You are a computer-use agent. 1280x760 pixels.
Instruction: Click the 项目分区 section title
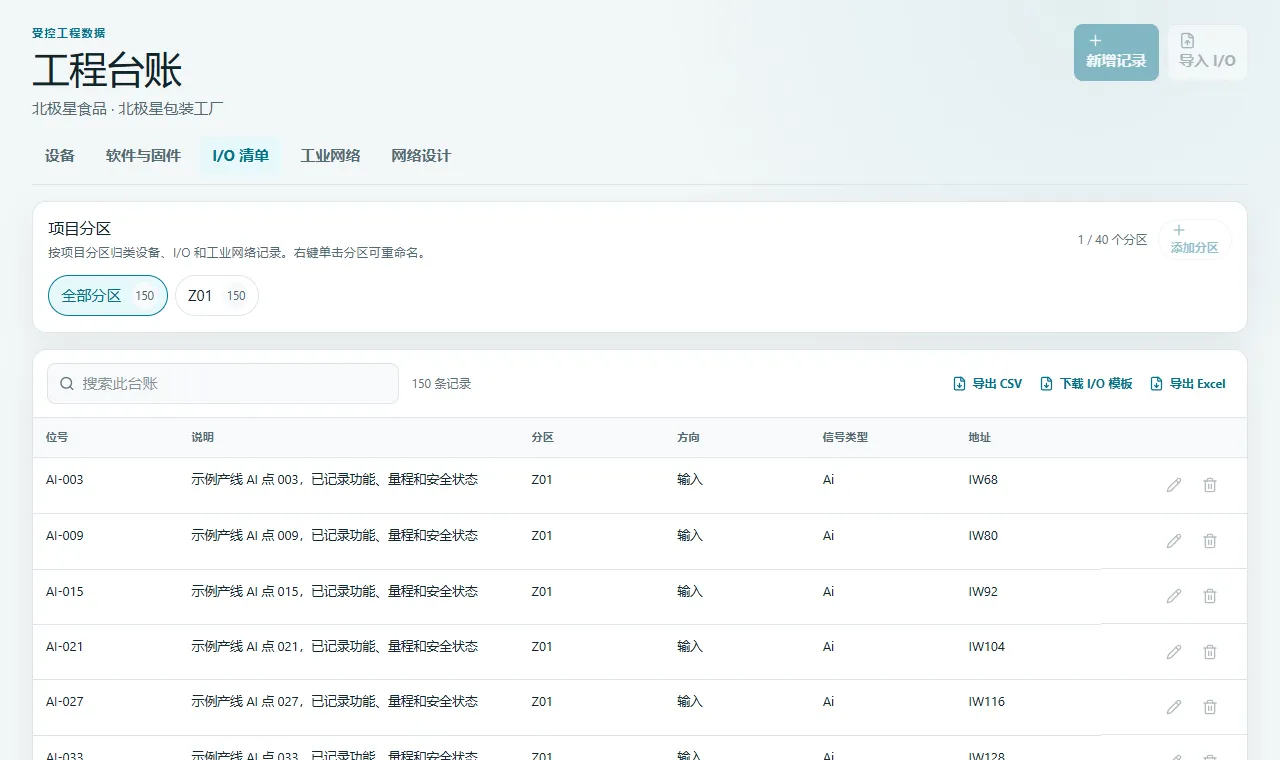pos(79,229)
